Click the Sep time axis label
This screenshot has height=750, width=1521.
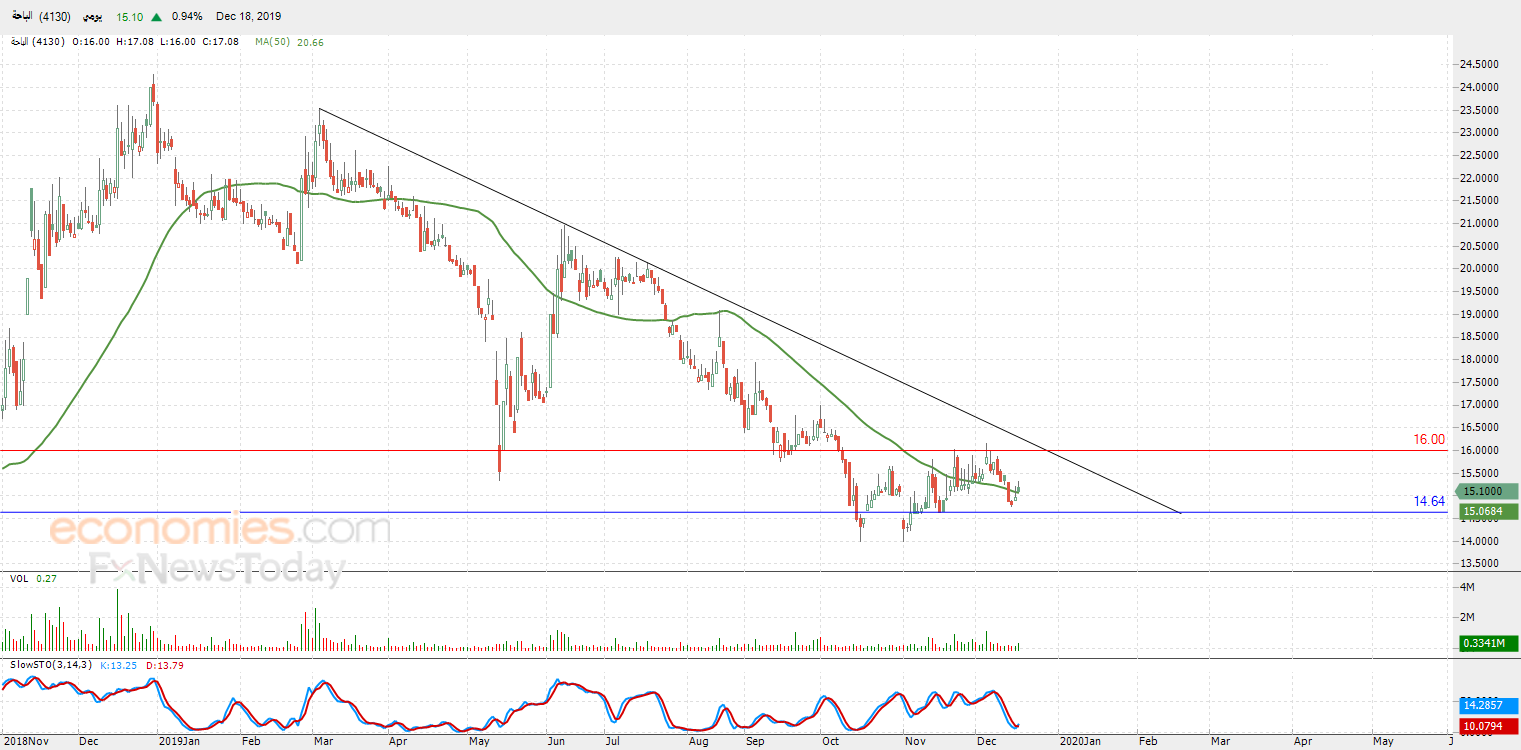[755, 741]
